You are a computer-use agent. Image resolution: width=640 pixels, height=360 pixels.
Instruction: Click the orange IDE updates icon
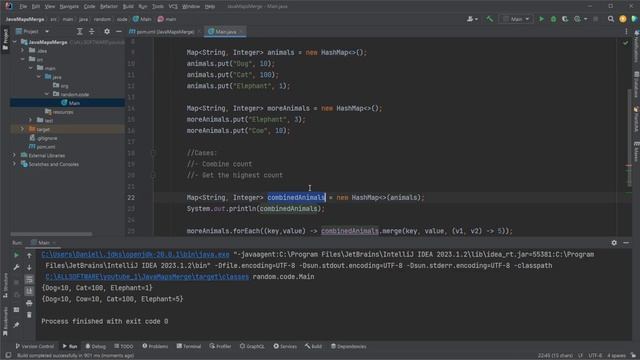tap(622, 19)
